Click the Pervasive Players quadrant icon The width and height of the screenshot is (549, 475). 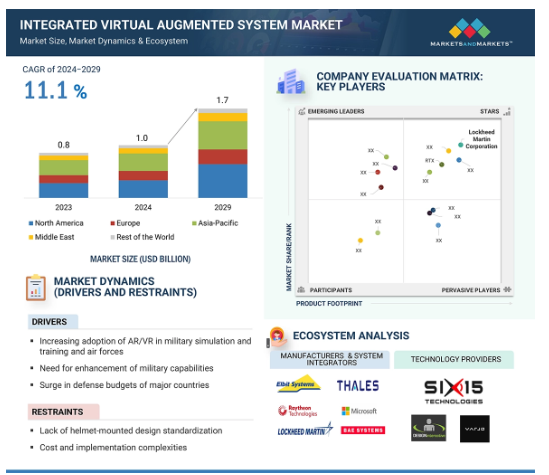coord(507,289)
